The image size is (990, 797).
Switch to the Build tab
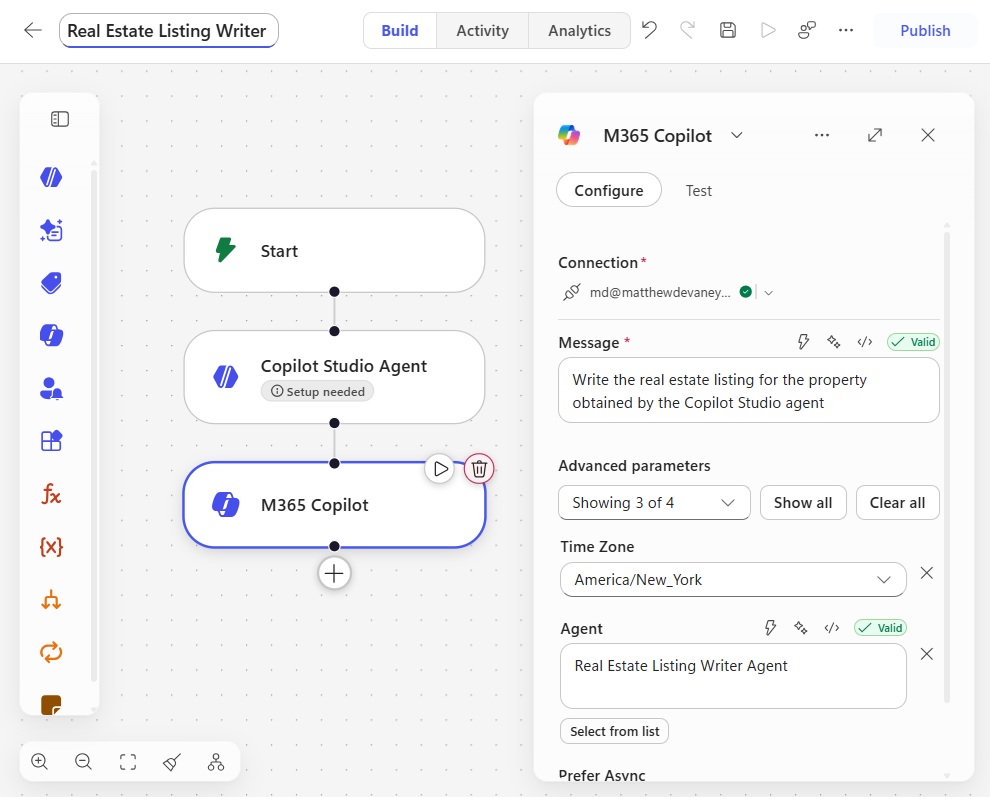coord(400,30)
